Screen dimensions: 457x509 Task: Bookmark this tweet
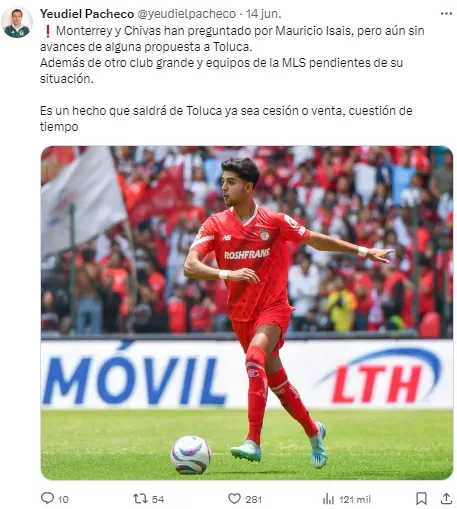421,499
